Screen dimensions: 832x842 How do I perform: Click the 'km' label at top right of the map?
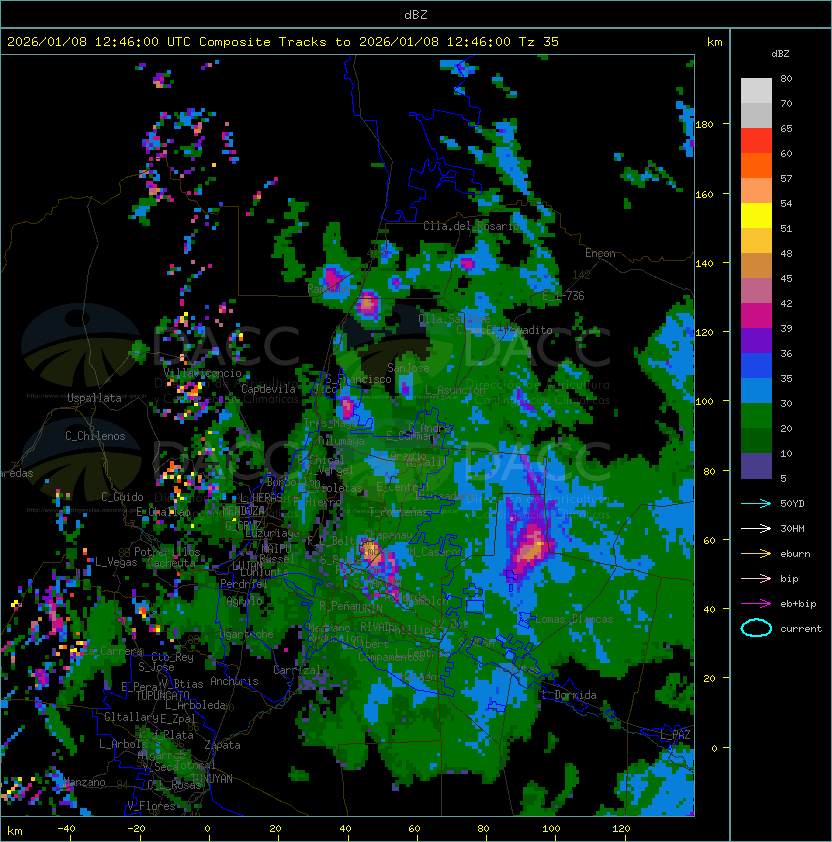714,42
